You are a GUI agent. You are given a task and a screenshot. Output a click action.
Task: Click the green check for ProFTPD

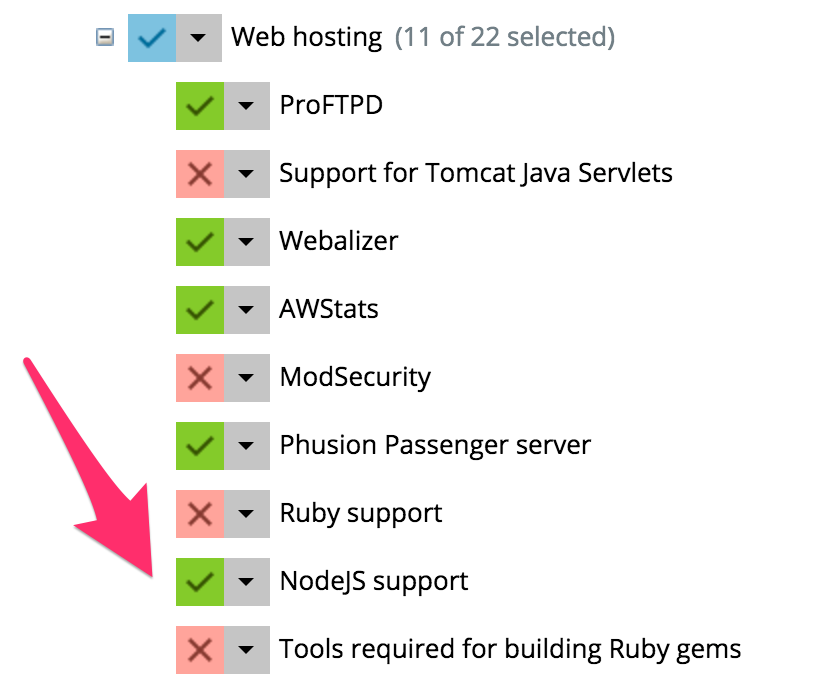pos(200,106)
